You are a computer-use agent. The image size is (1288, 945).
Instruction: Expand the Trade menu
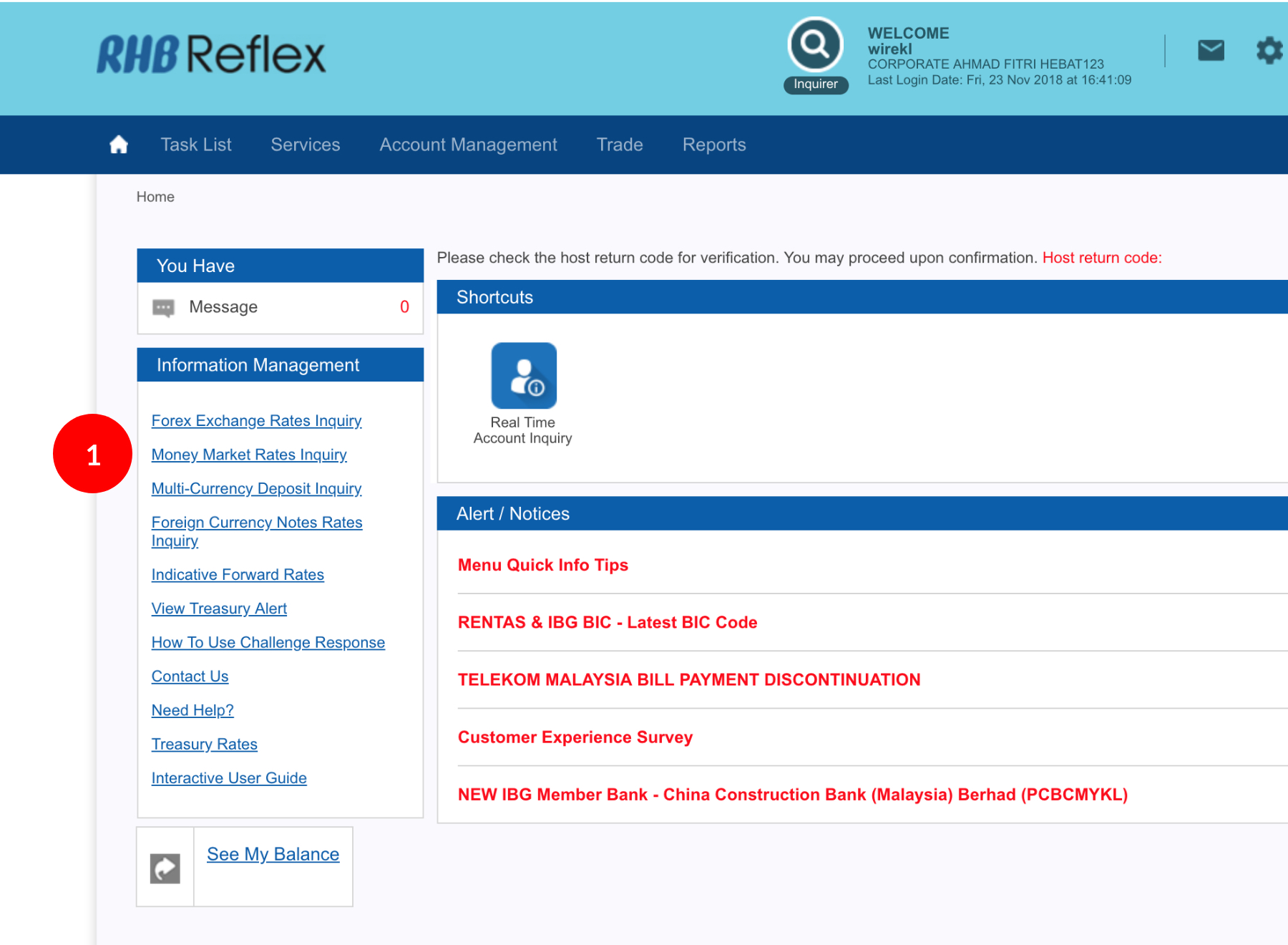coord(620,145)
